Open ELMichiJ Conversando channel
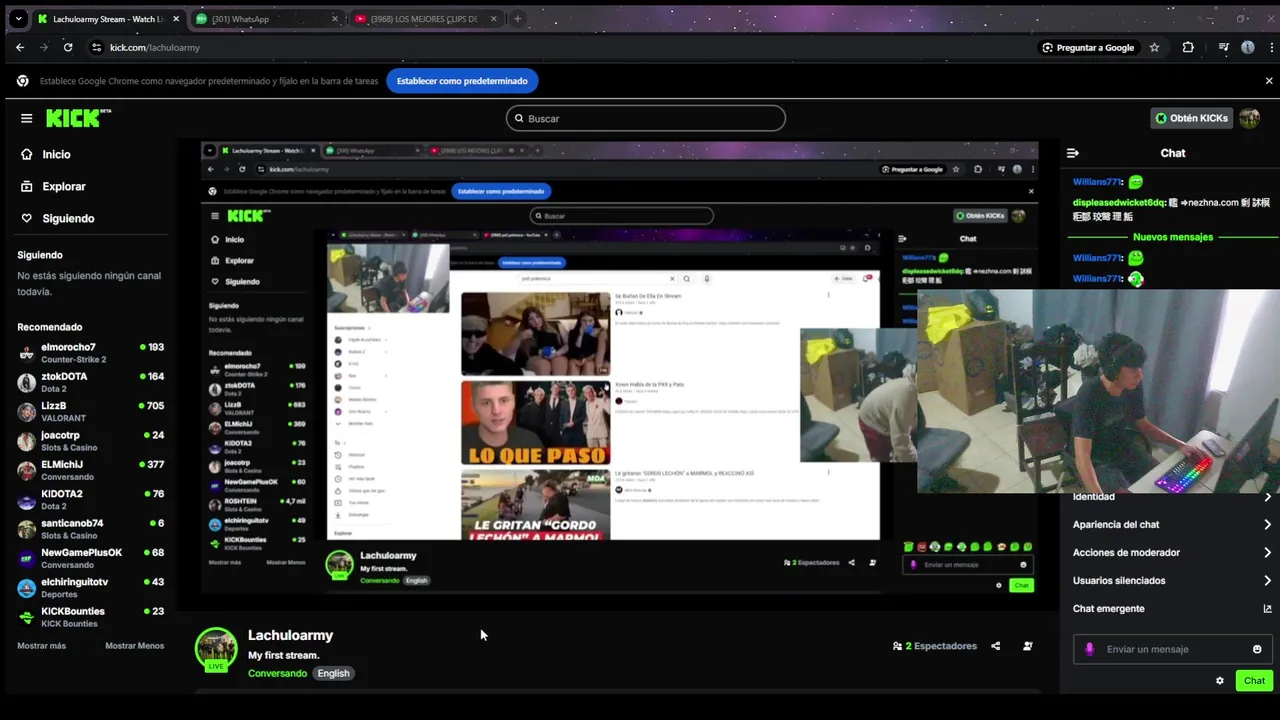Viewport: 1280px width, 720px height. pyautogui.click(x=90, y=470)
